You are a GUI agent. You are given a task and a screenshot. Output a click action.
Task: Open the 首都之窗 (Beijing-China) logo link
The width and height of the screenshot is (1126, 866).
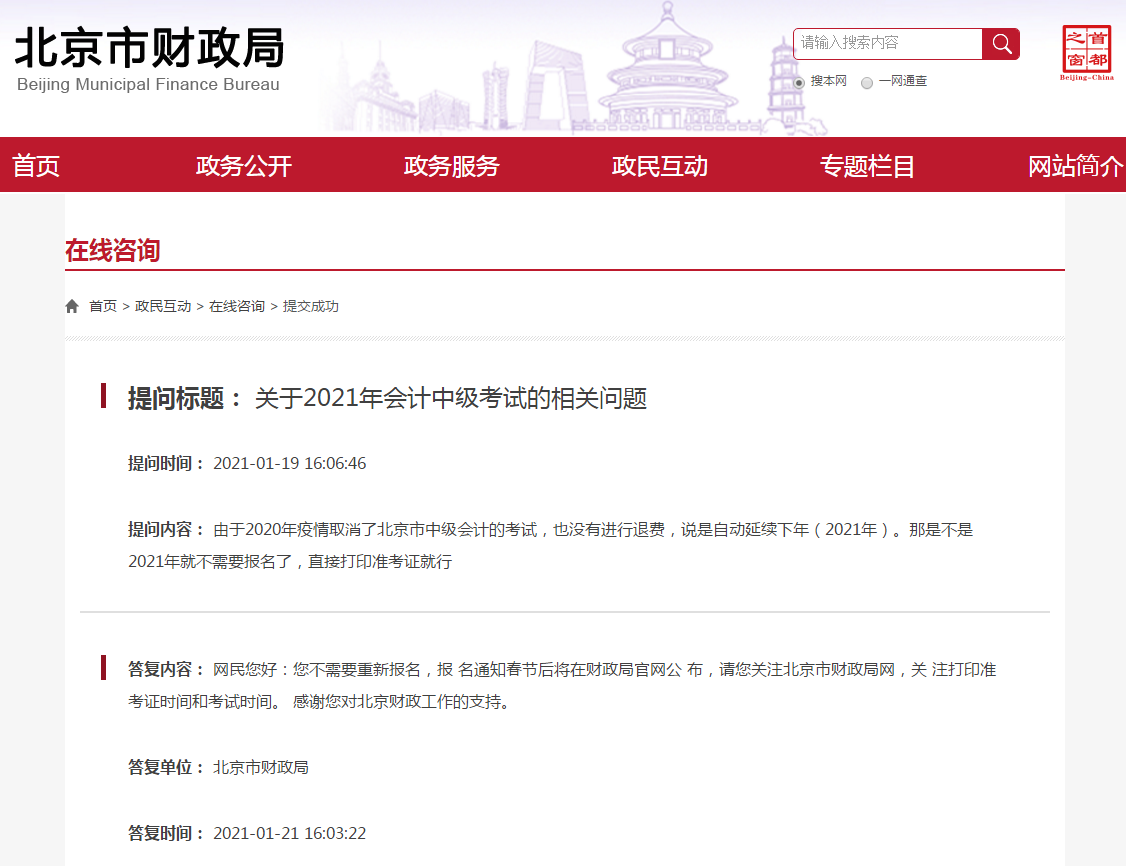coord(1087,47)
